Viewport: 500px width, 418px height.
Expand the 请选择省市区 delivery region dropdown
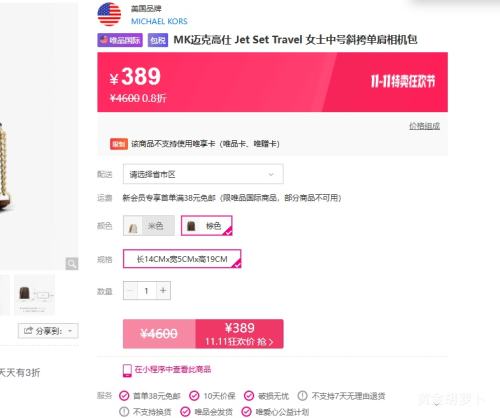[x=203, y=174]
